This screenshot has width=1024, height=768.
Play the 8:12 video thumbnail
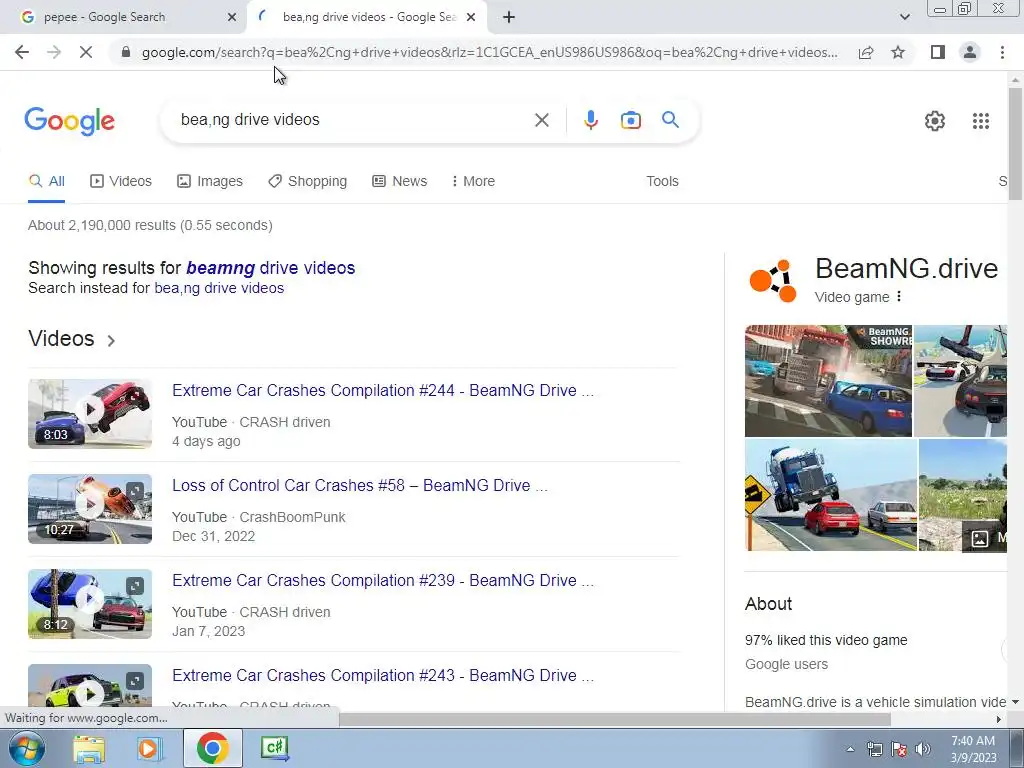tap(90, 604)
